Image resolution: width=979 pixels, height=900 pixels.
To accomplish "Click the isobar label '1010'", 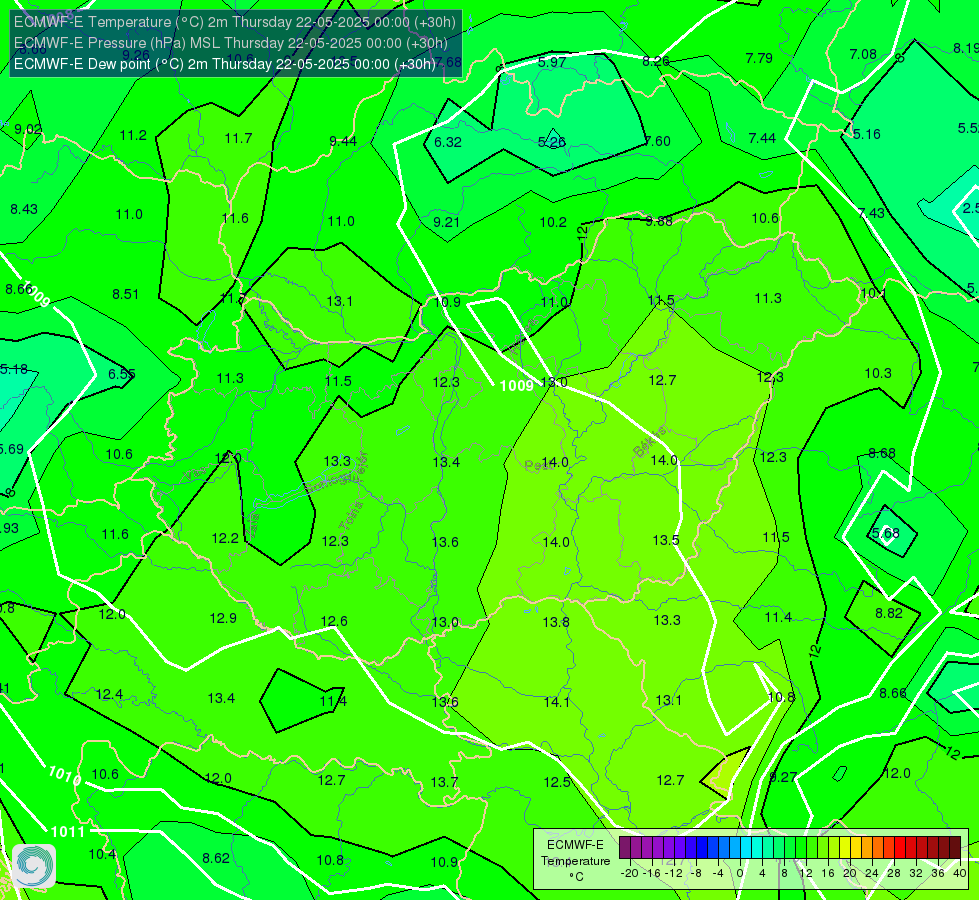I will (x=65, y=776).
